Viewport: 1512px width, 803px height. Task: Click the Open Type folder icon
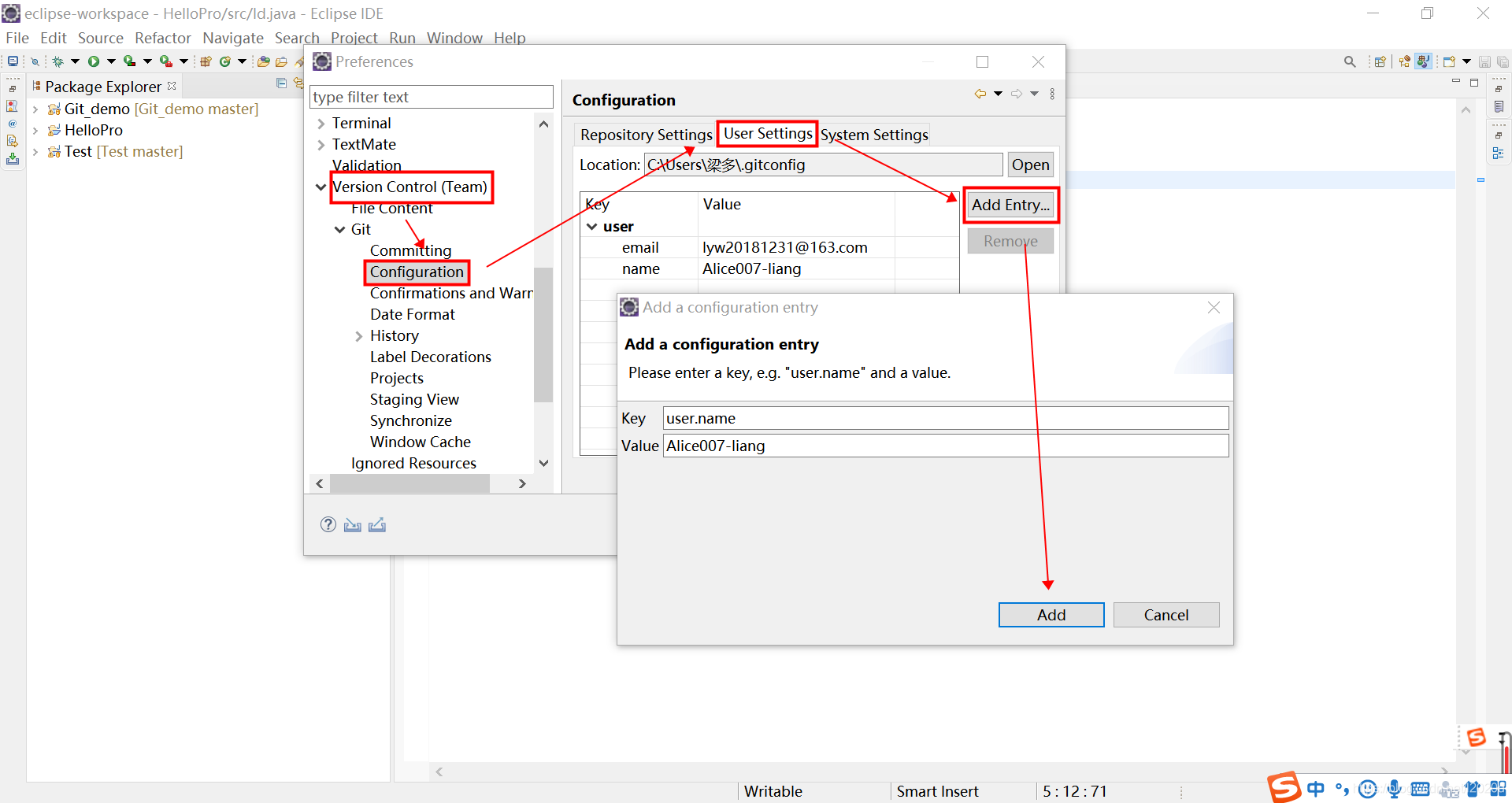(x=264, y=61)
